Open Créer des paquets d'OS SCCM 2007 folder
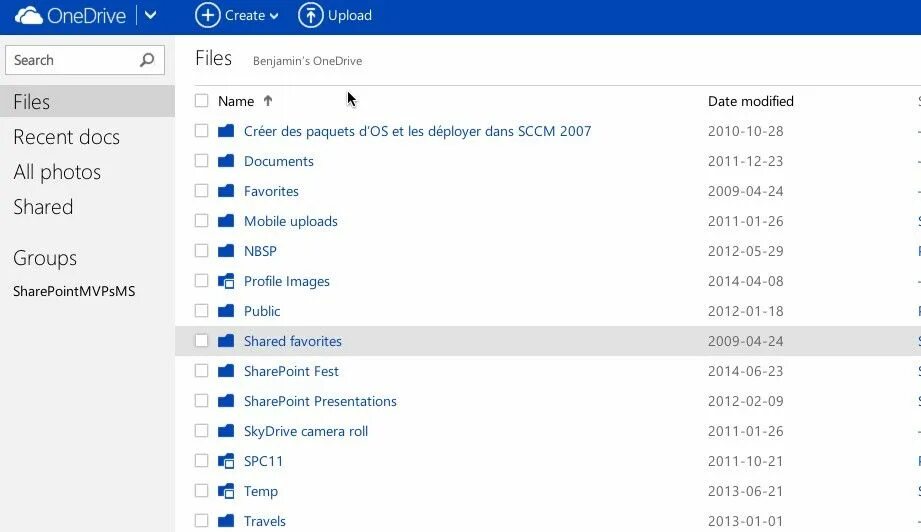This screenshot has width=921, height=532. click(418, 131)
